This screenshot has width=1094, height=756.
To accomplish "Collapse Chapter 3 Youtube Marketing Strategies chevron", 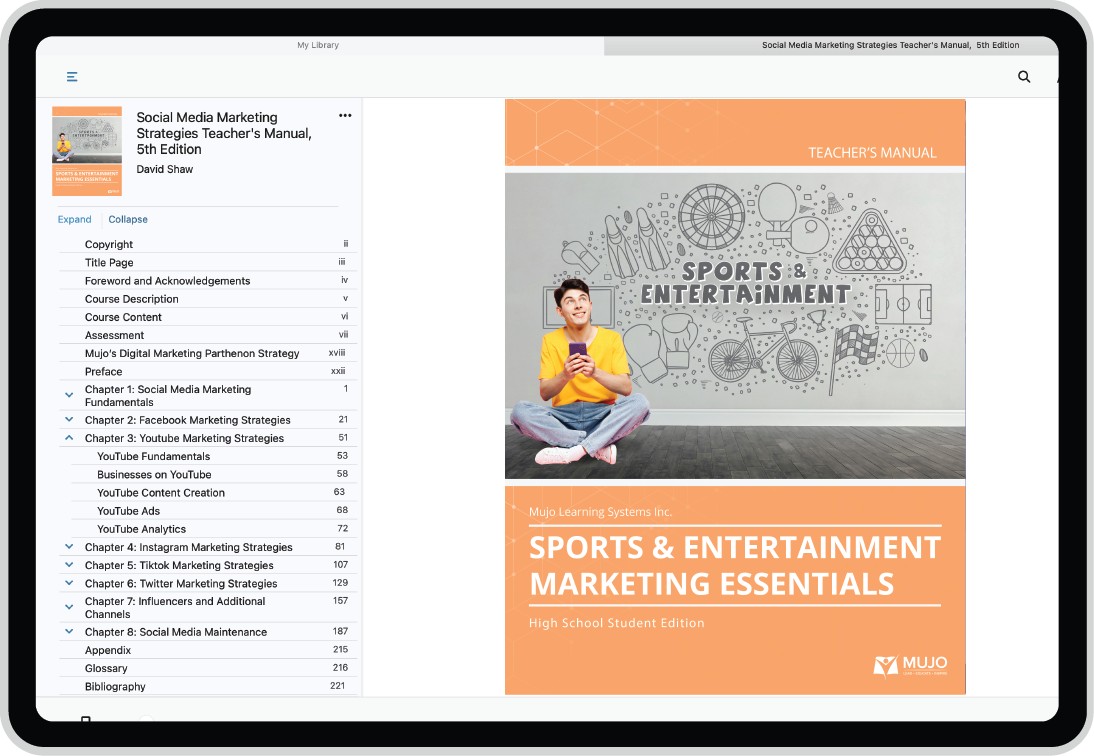I will 69,437.
